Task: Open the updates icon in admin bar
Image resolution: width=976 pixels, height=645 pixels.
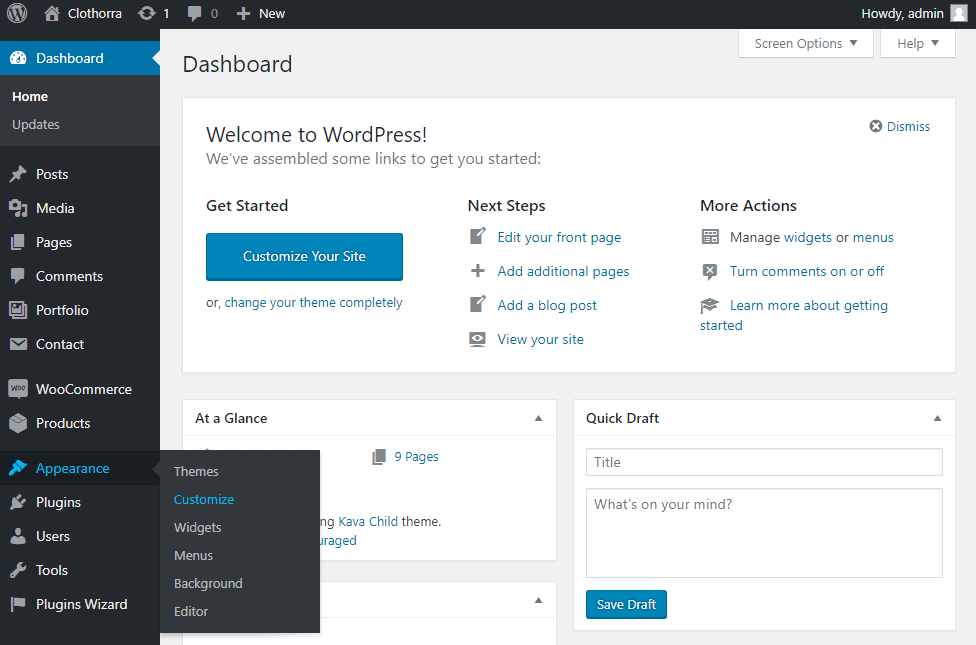Action: click(147, 14)
